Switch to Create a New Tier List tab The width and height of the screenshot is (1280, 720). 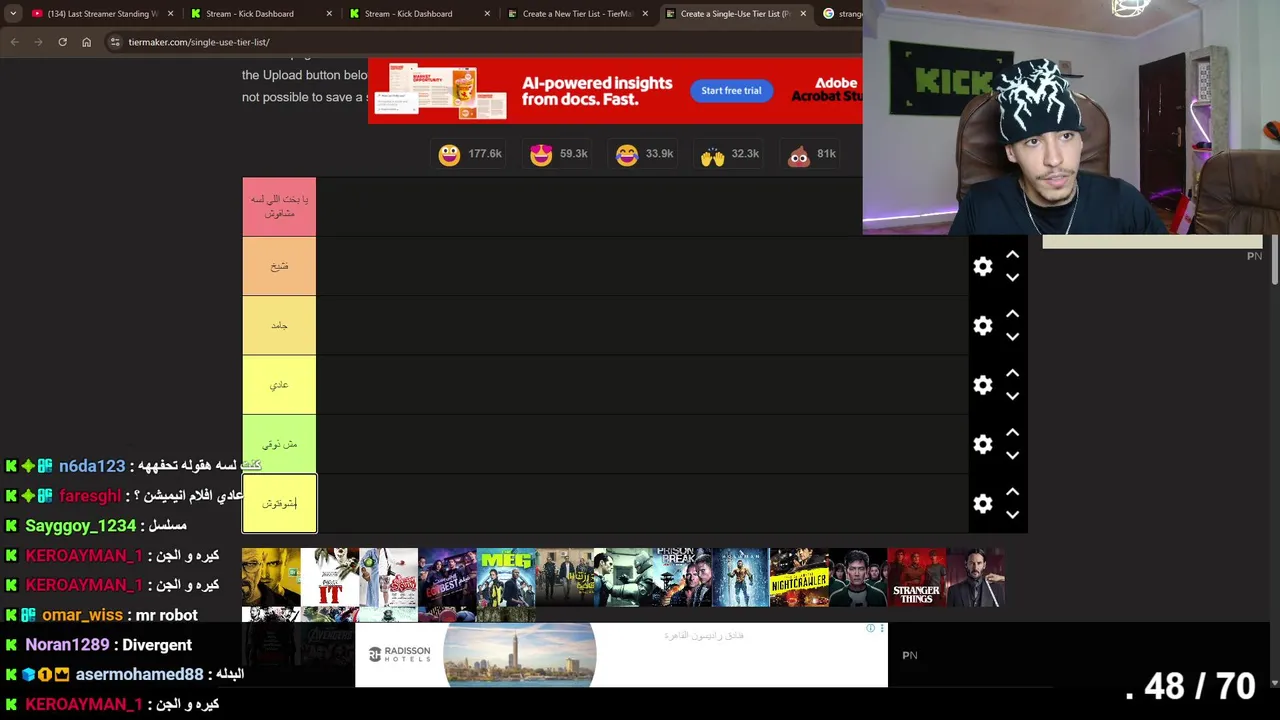(x=578, y=14)
